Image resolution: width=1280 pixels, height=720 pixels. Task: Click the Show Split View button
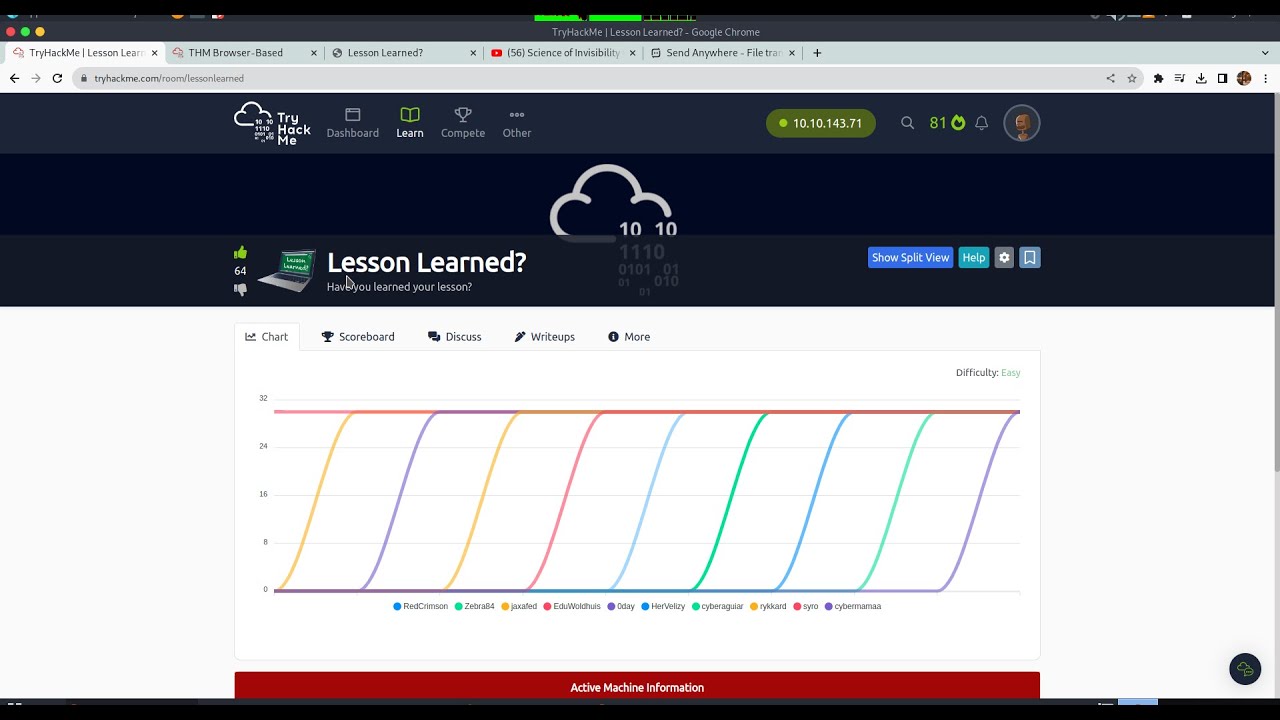(910, 257)
